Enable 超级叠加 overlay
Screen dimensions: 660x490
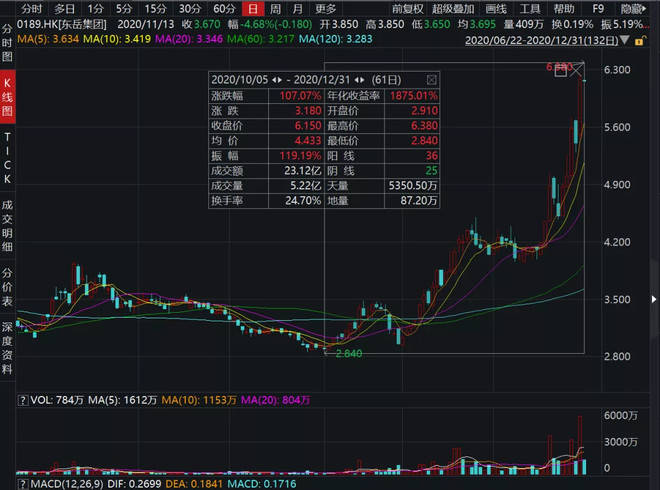point(446,8)
